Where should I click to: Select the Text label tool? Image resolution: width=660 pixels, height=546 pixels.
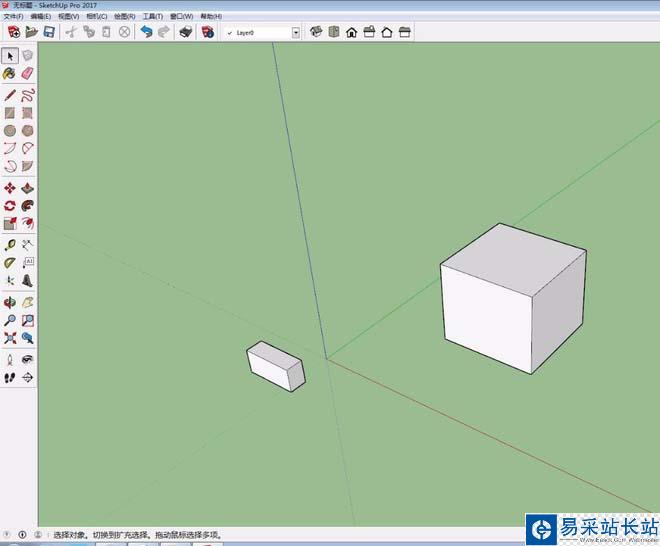27,263
